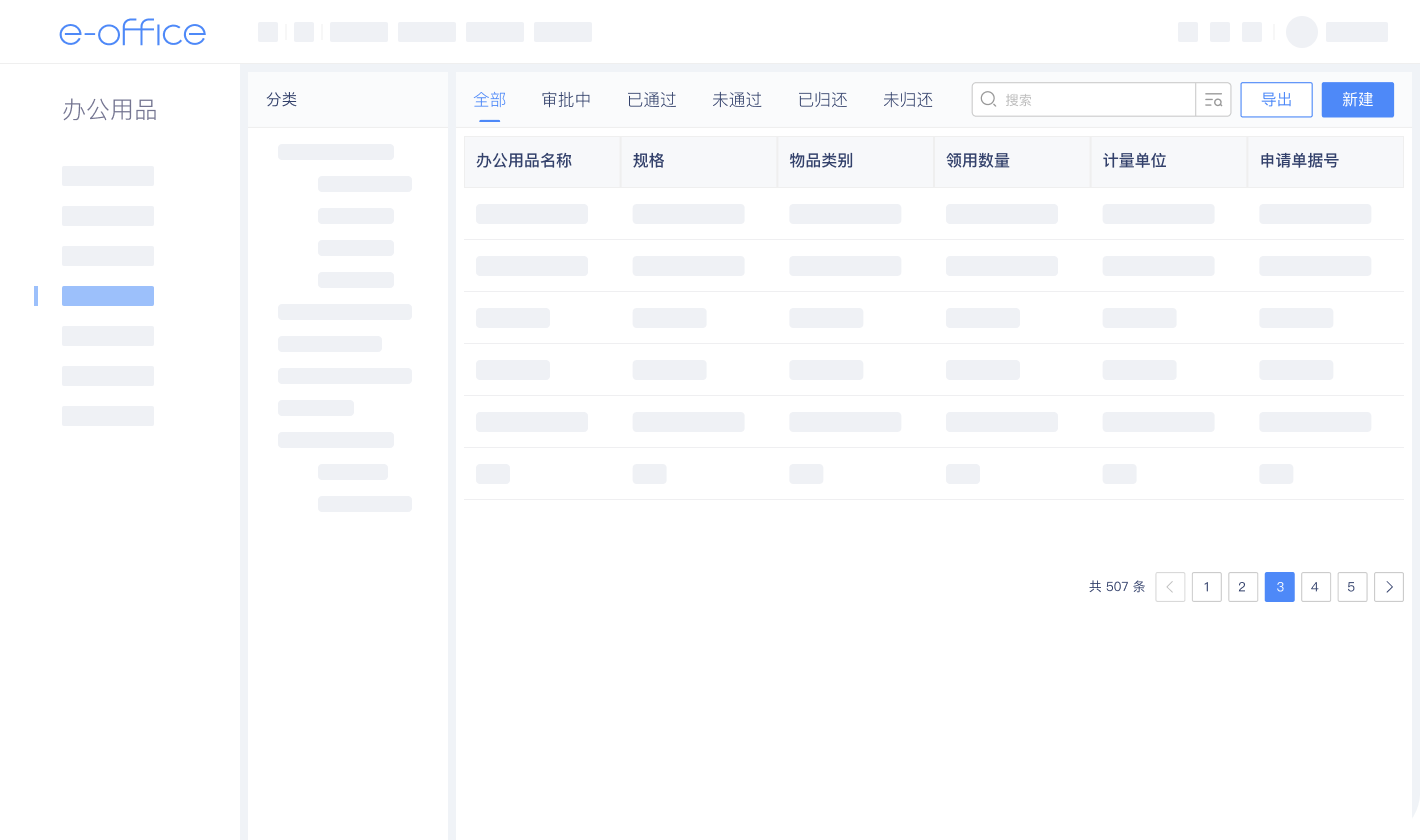
Task: Select current page 3
Action: tap(1280, 587)
